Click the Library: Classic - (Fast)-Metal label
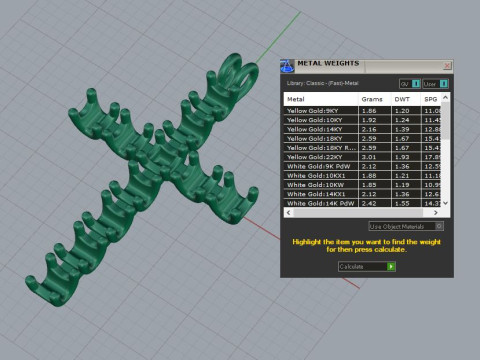Screen dimensions: 480x360 [x=322, y=83]
